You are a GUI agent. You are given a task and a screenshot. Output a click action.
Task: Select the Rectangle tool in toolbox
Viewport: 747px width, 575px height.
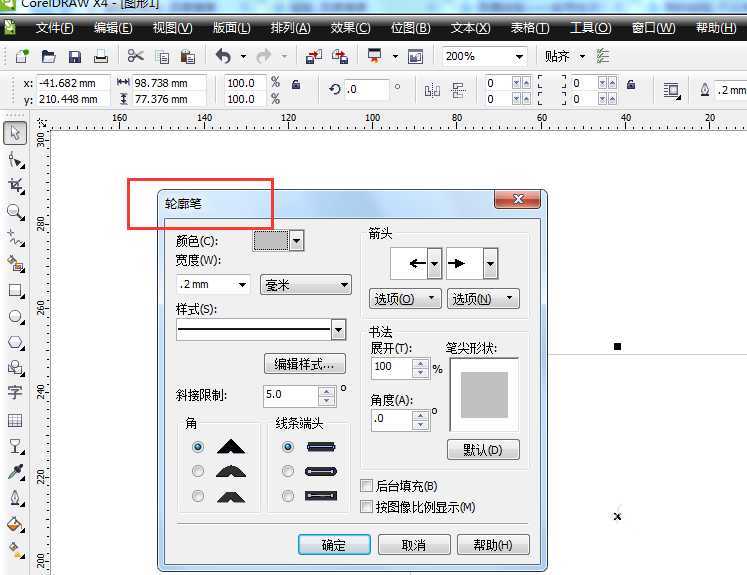(15, 291)
